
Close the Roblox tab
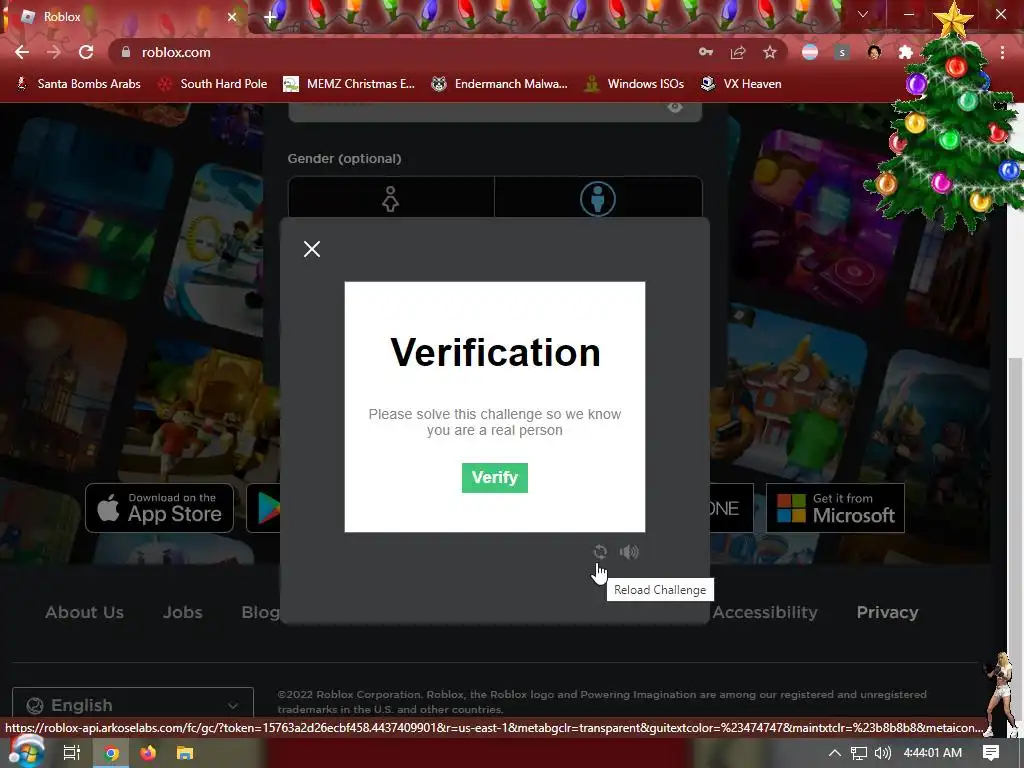coord(232,17)
